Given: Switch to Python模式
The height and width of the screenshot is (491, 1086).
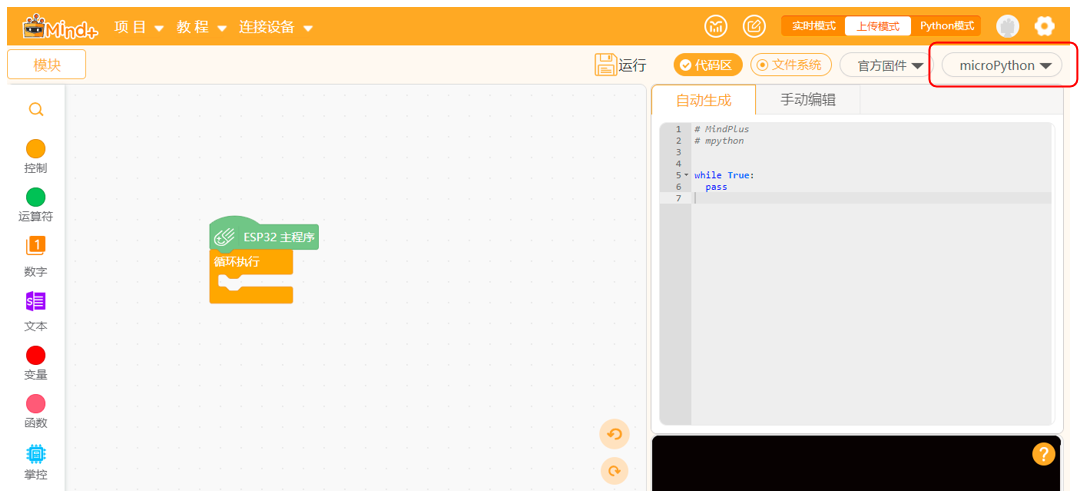Looking at the screenshot, I should click(946, 26).
